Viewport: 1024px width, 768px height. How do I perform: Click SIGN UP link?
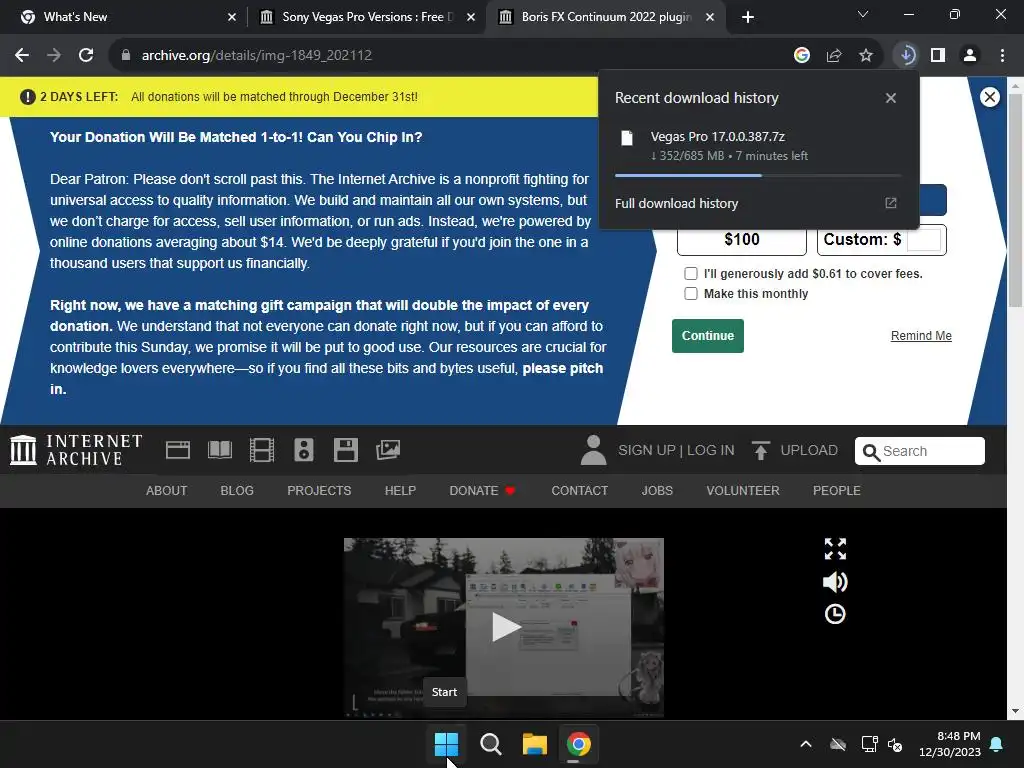coord(647,451)
